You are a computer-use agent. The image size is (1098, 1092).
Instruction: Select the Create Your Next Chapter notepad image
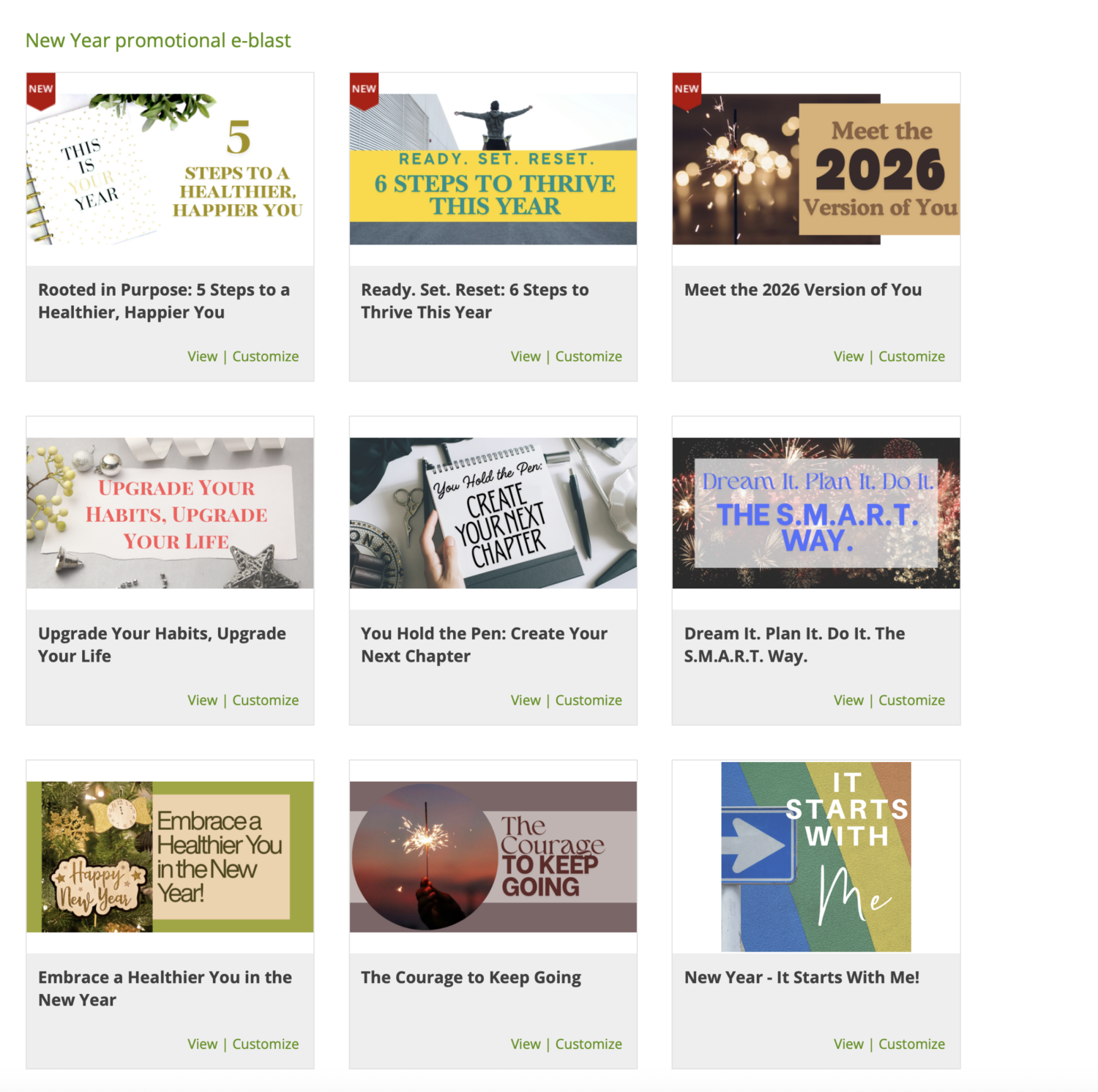[493, 513]
